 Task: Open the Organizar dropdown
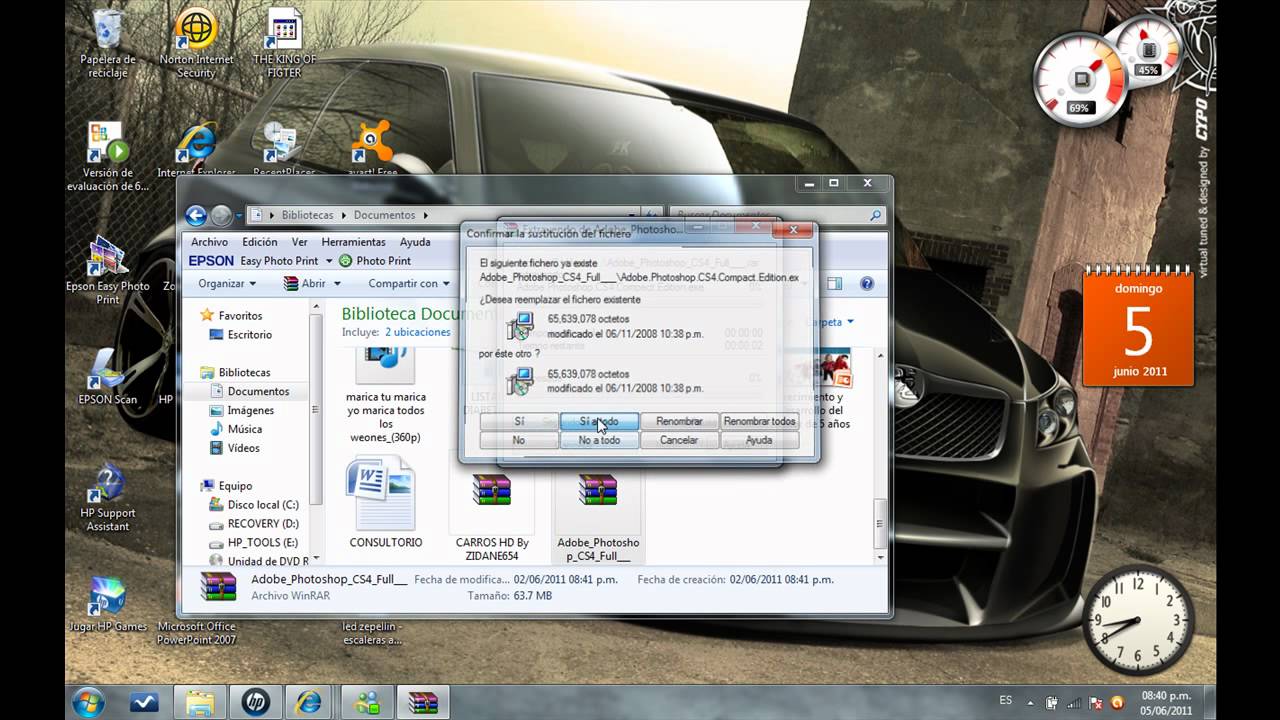coord(227,283)
